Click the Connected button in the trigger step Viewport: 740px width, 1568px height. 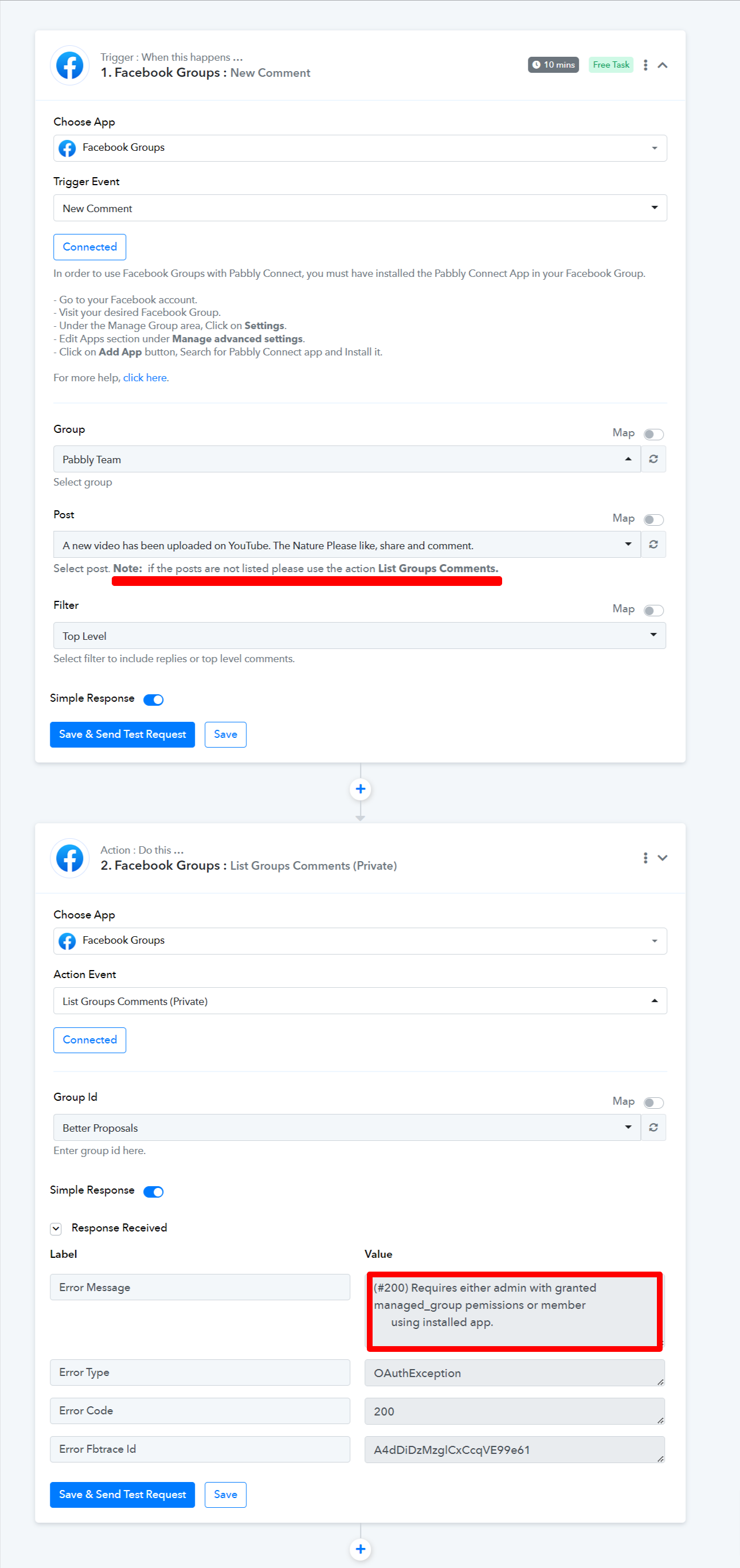pyautogui.click(x=89, y=247)
